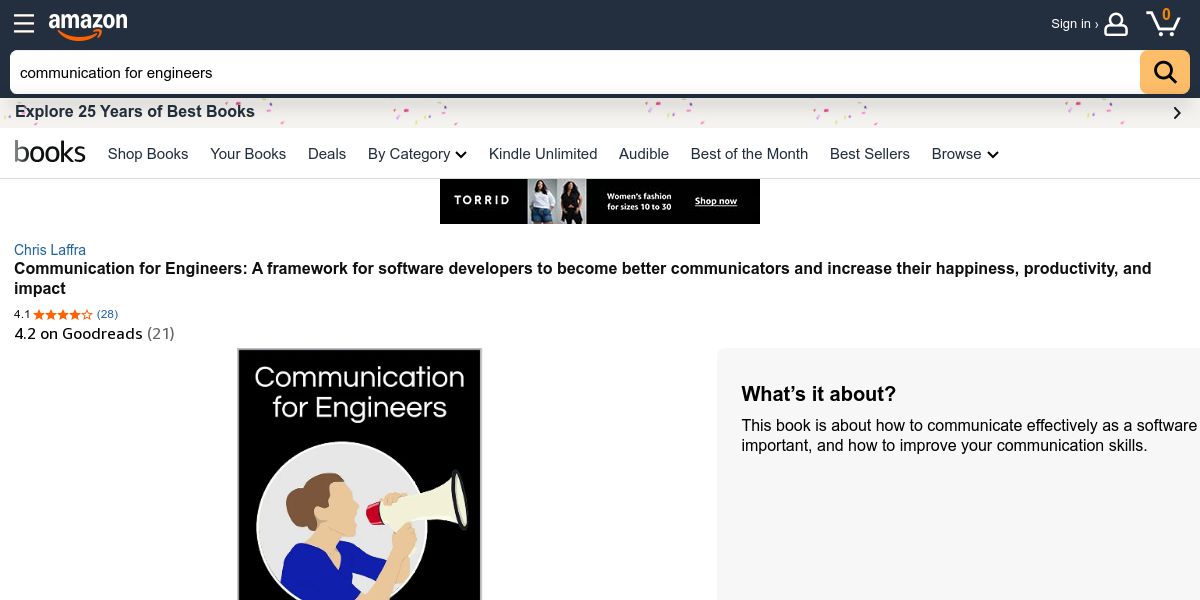Open the hamburger navigation menu
The image size is (1200, 600).
click(x=24, y=23)
